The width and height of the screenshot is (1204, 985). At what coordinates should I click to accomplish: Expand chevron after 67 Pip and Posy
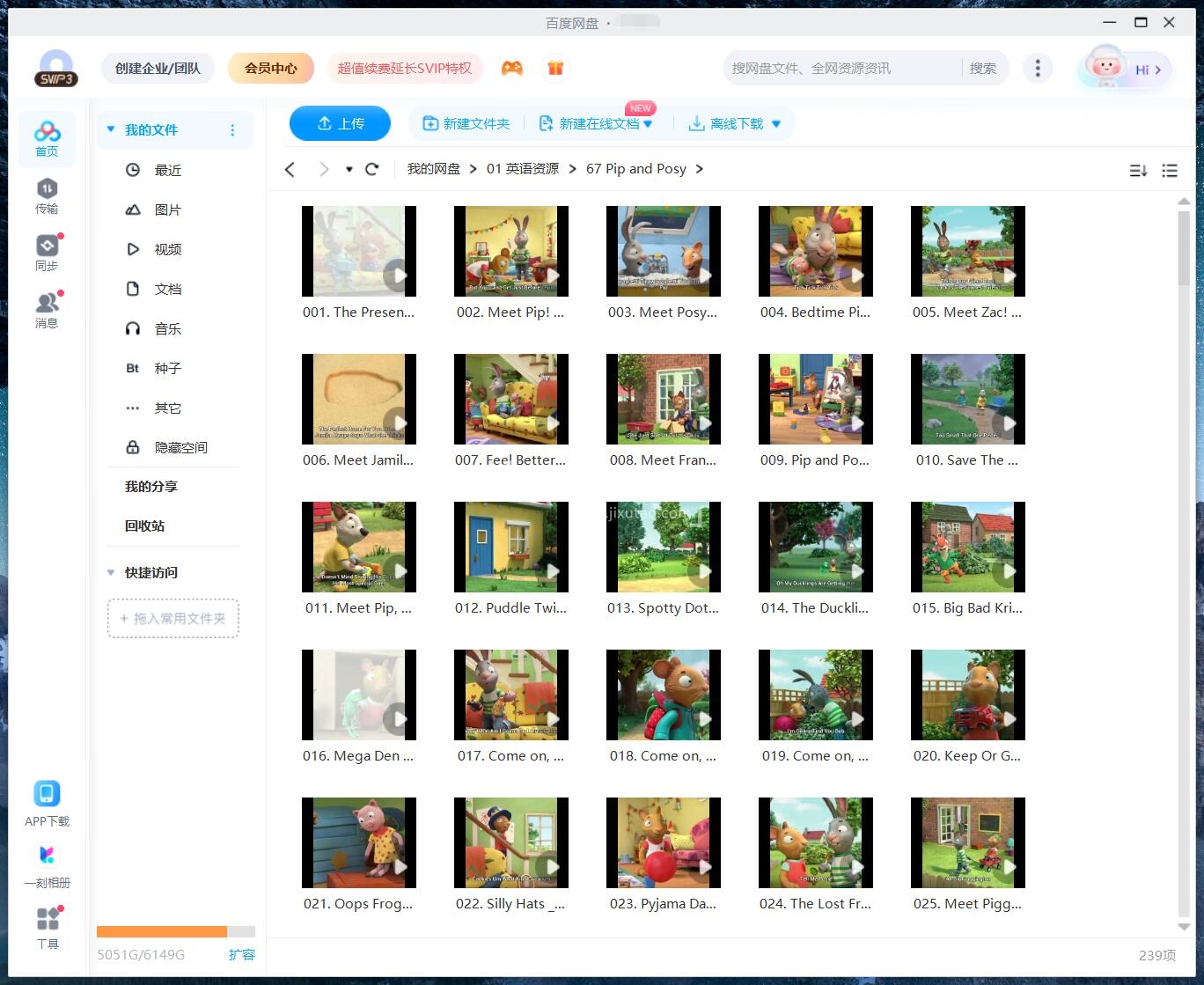(700, 169)
